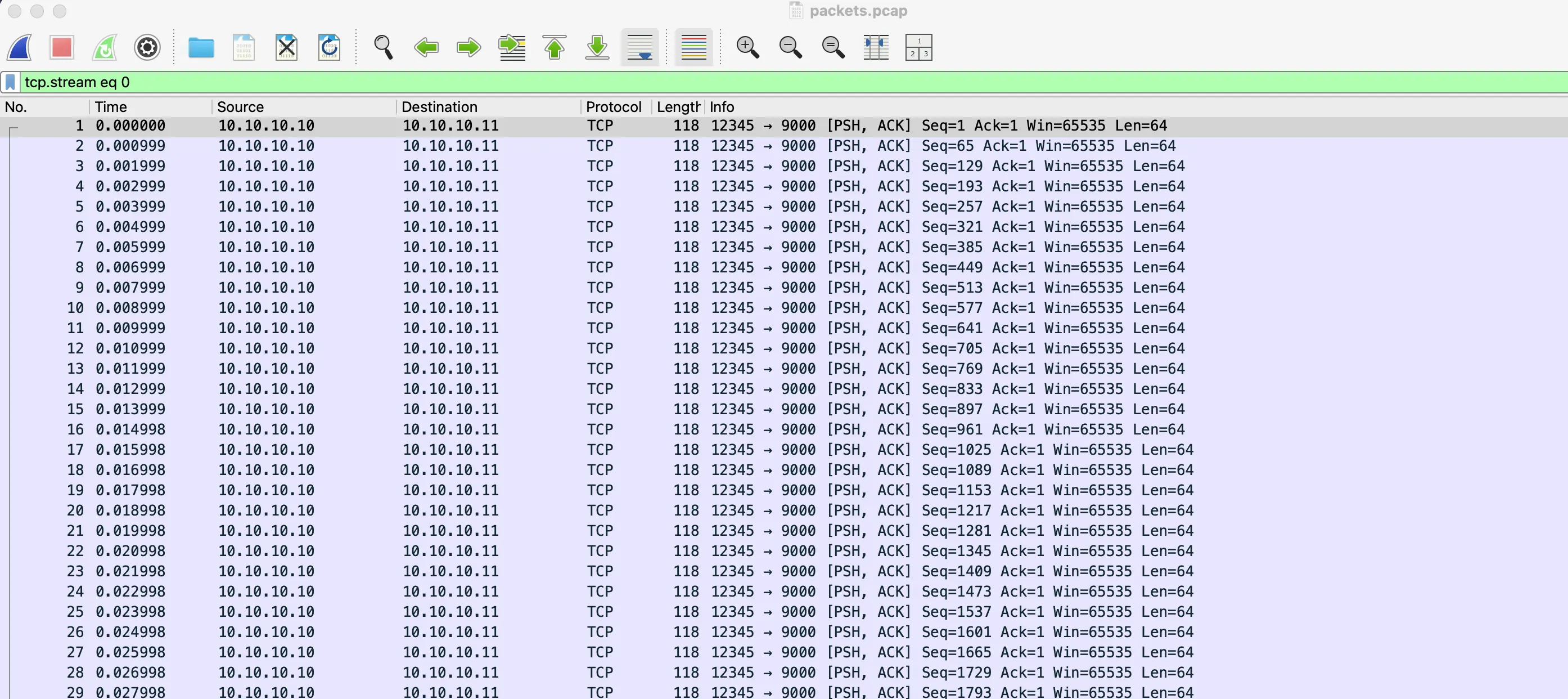Select packet 16 with Seq=961

tap(784, 430)
